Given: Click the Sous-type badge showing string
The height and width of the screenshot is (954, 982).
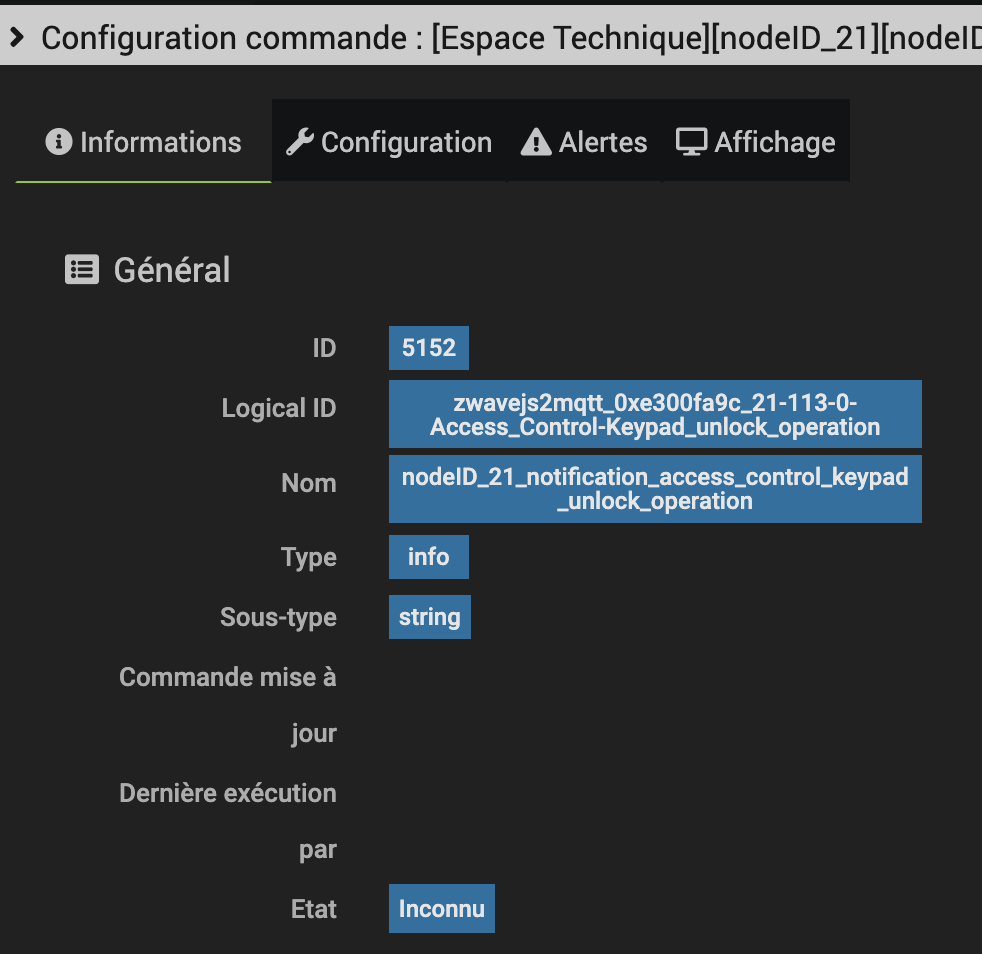Looking at the screenshot, I should point(429,616).
